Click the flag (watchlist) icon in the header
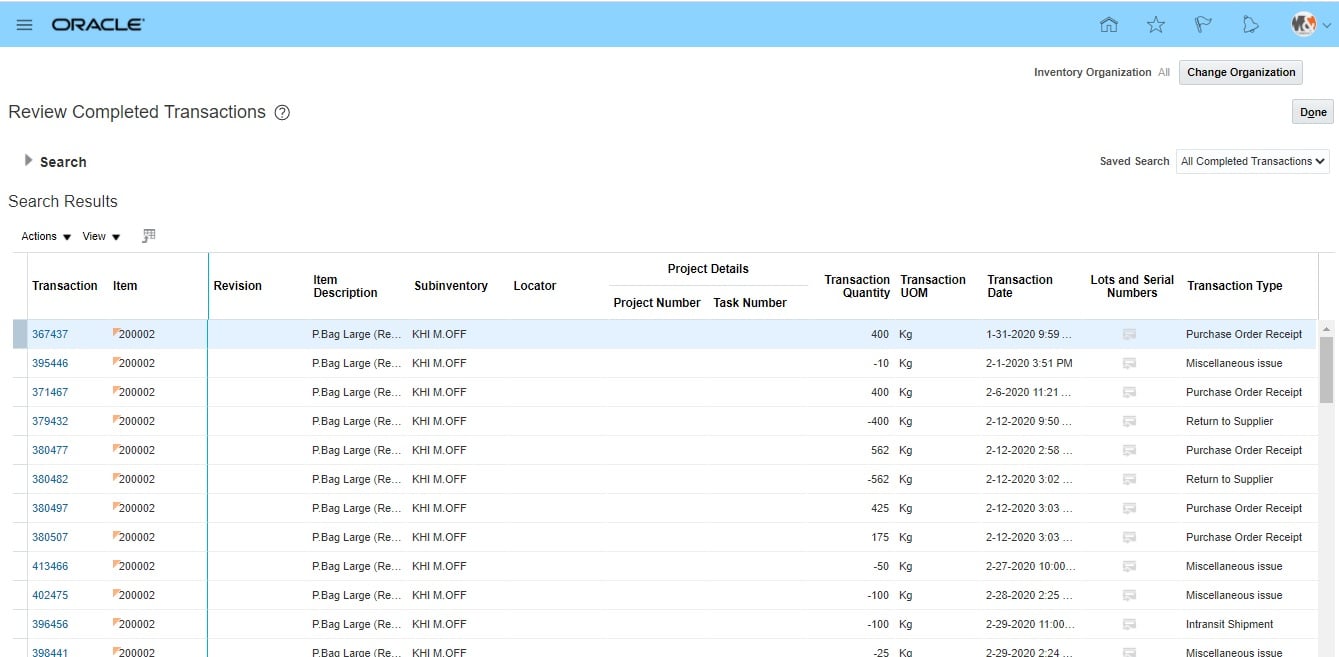Screen dimensions: 1339x657 [1203, 23]
